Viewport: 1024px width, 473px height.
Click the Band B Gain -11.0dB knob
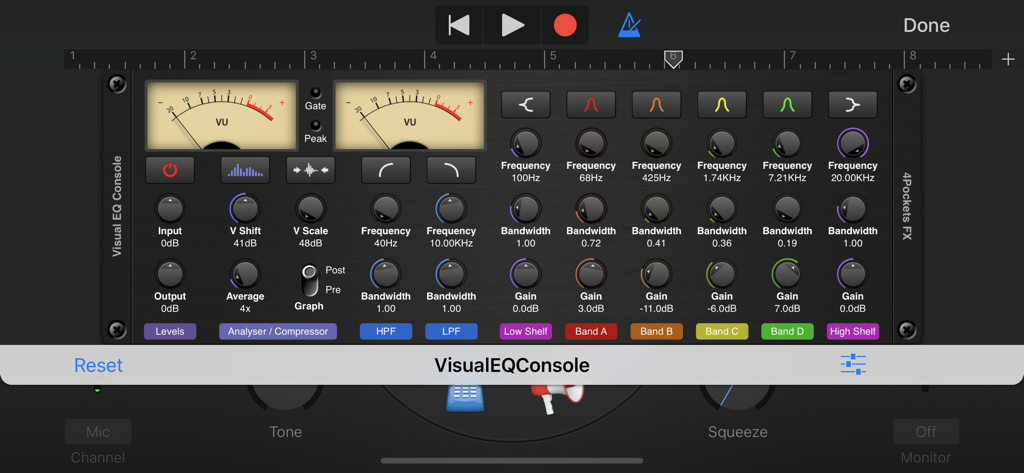click(656, 274)
